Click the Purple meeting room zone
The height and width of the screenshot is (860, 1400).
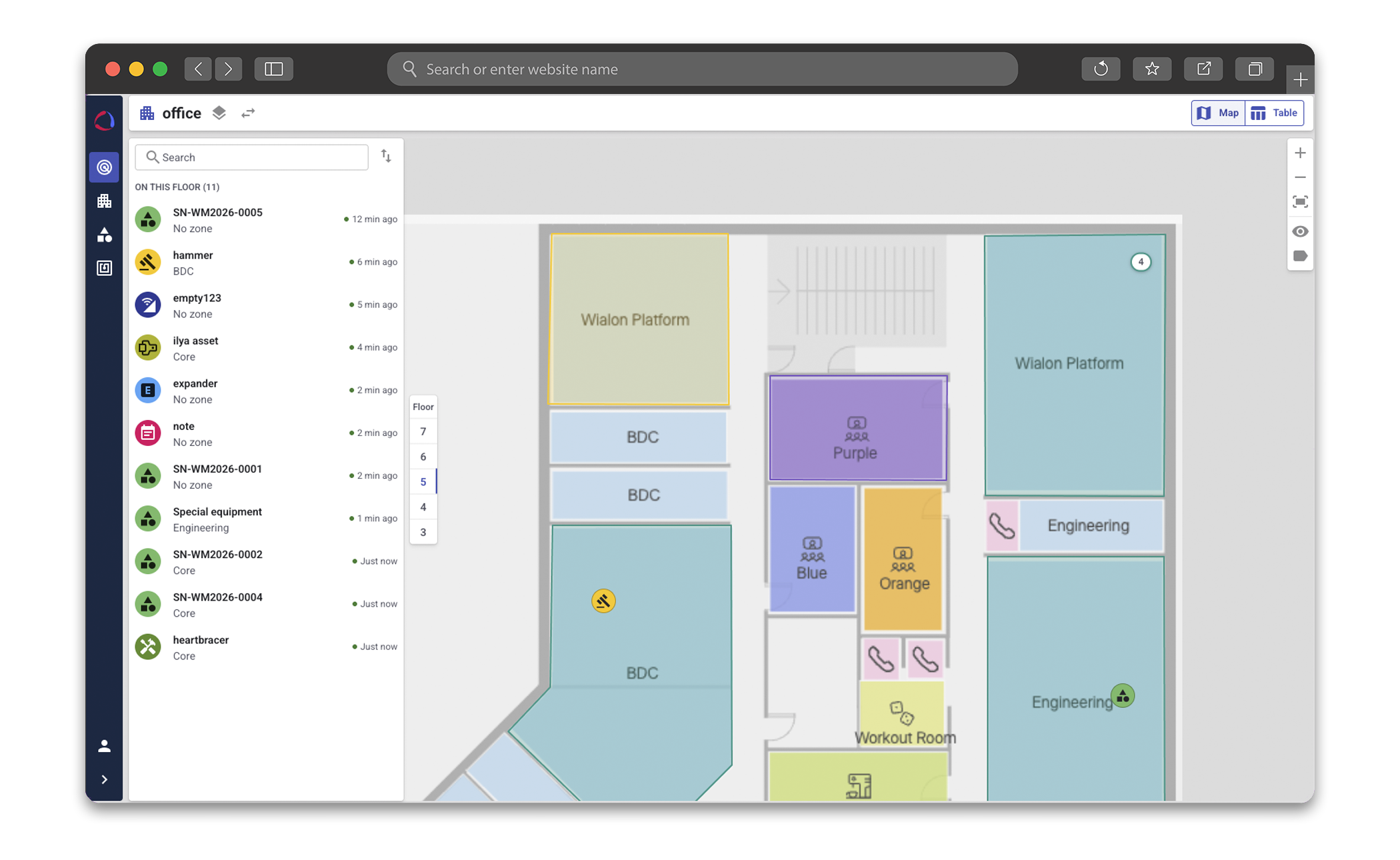point(857,428)
